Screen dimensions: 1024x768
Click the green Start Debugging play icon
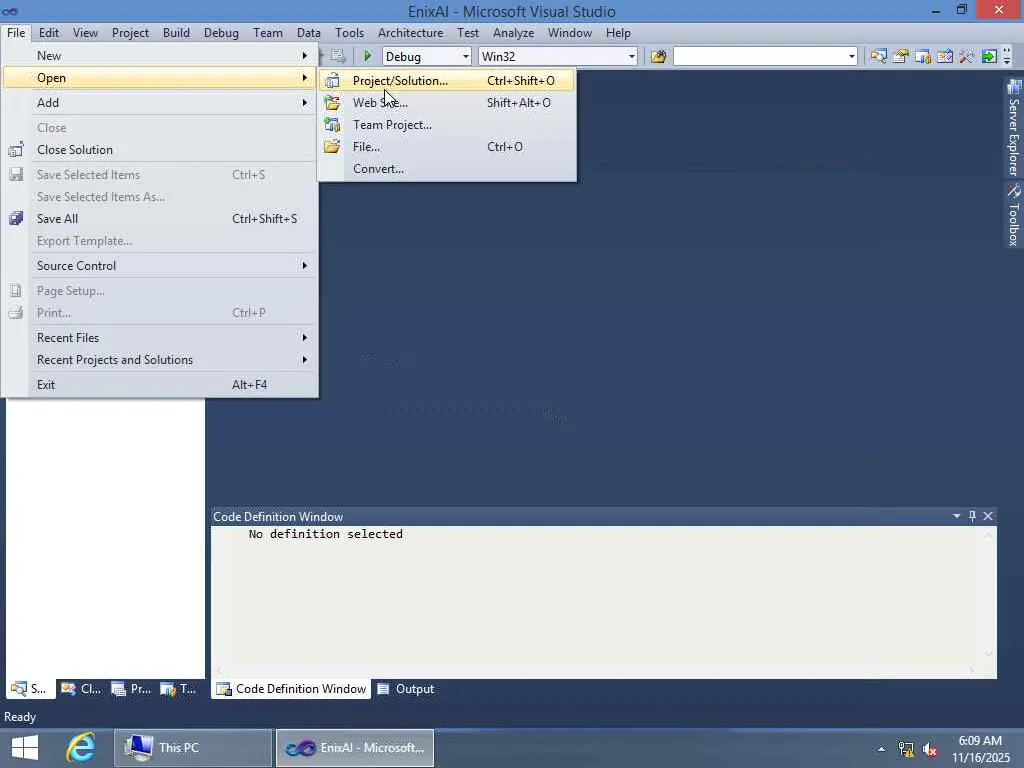point(368,56)
